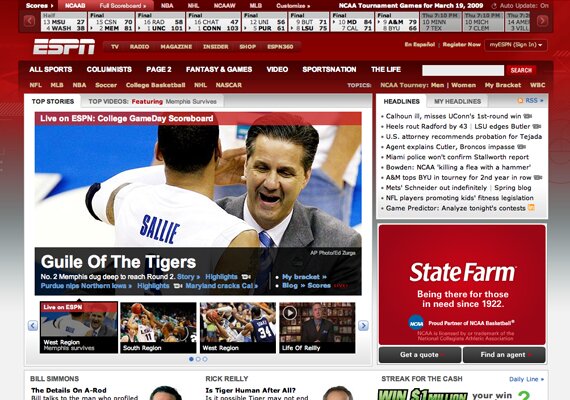This screenshot has width=570, height=400.
Task: Open COLUMNISTS navigation menu
Action: [x=109, y=69]
